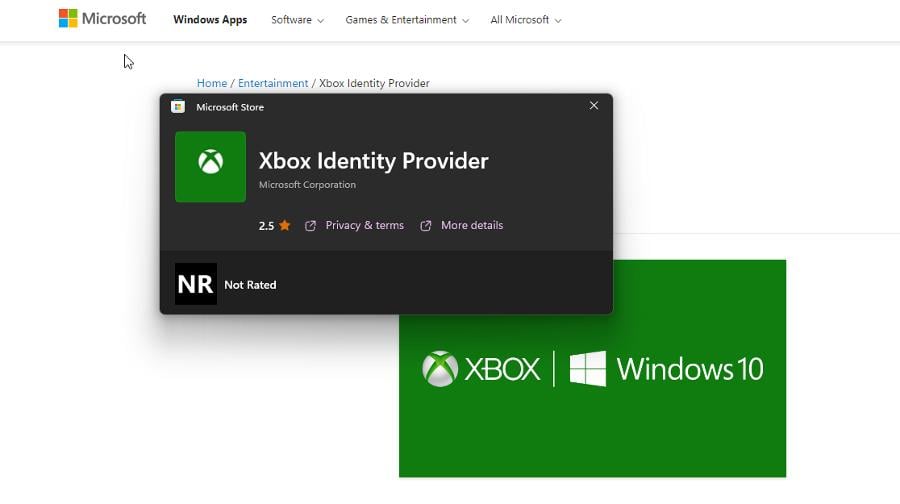Close the Microsoft Store popup
The height and width of the screenshot is (504, 900).
click(594, 106)
